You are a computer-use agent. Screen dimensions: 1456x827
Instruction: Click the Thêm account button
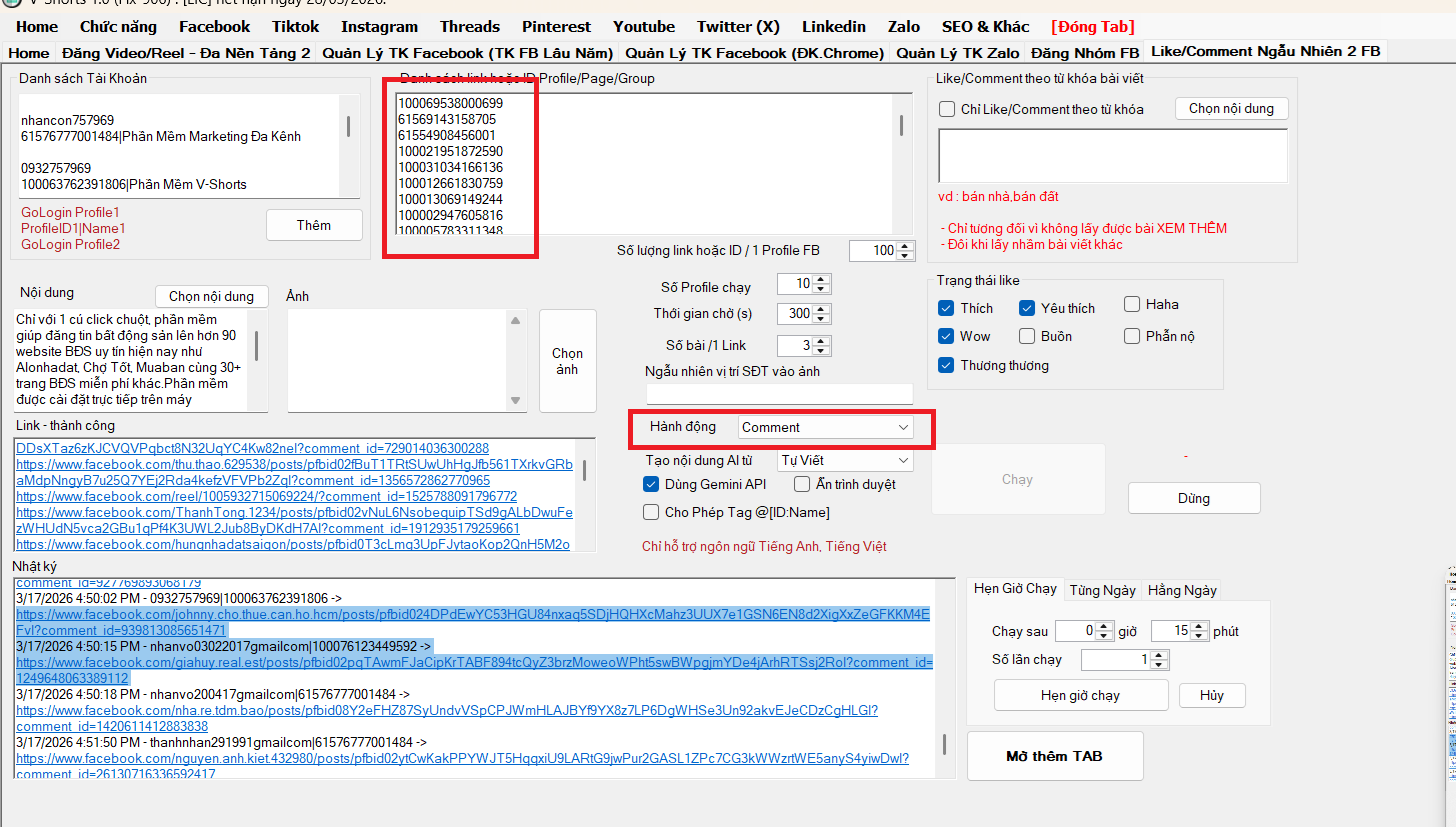313,225
